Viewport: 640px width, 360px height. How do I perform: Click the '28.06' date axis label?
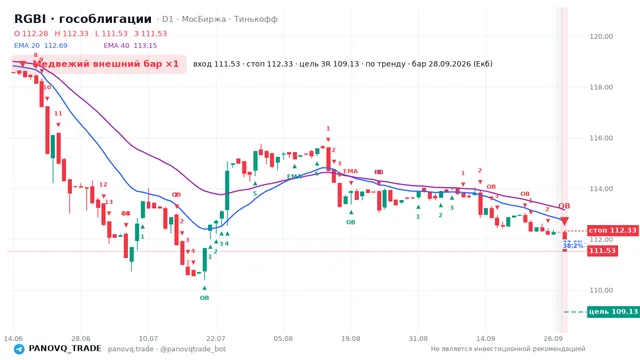(x=81, y=338)
